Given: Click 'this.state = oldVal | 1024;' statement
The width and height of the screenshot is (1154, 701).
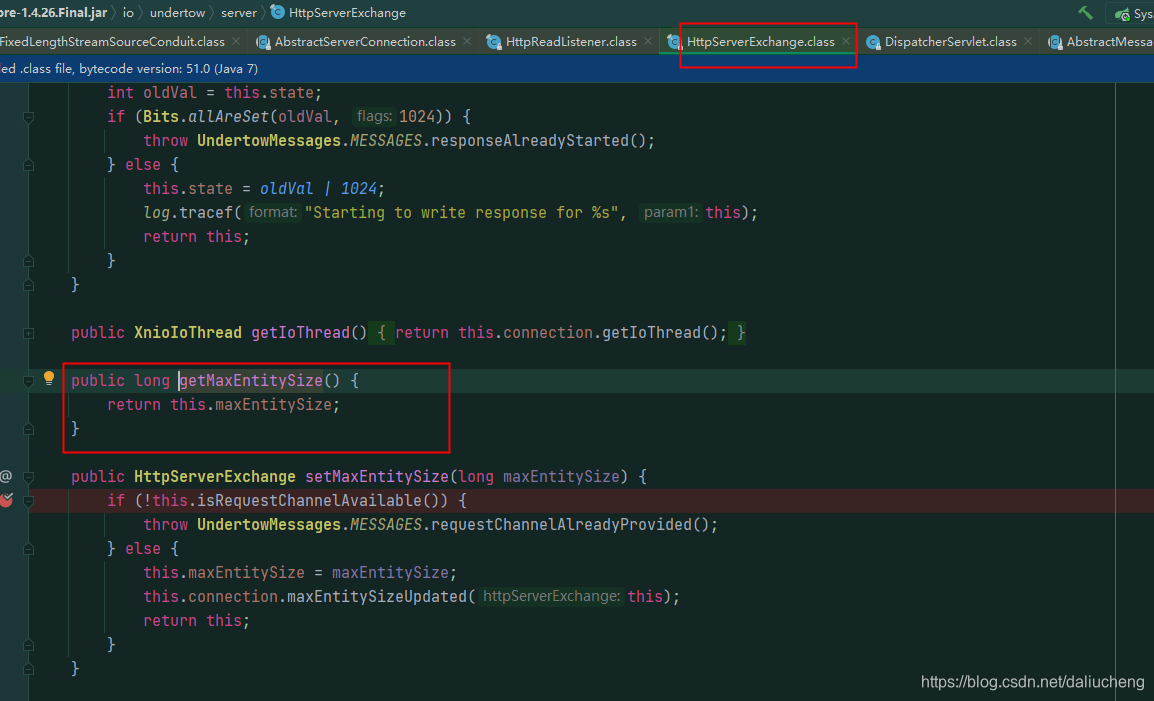Looking at the screenshot, I should [x=264, y=189].
